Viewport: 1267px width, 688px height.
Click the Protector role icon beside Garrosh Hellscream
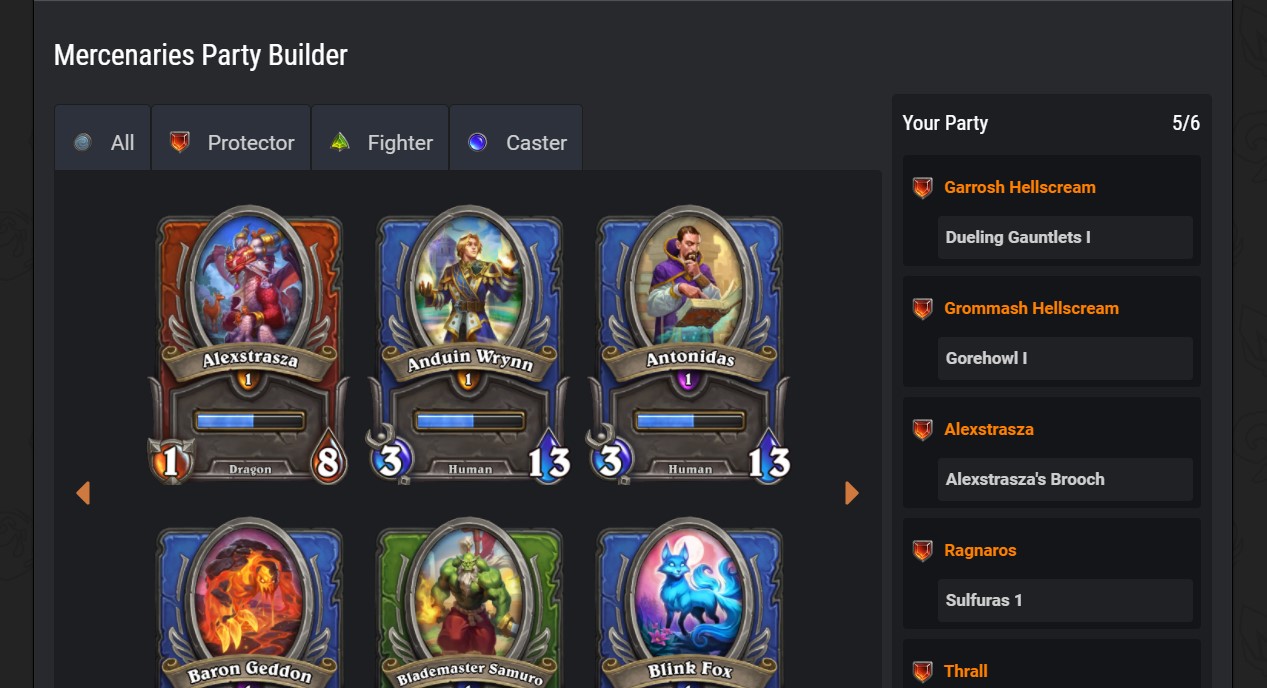[923, 188]
